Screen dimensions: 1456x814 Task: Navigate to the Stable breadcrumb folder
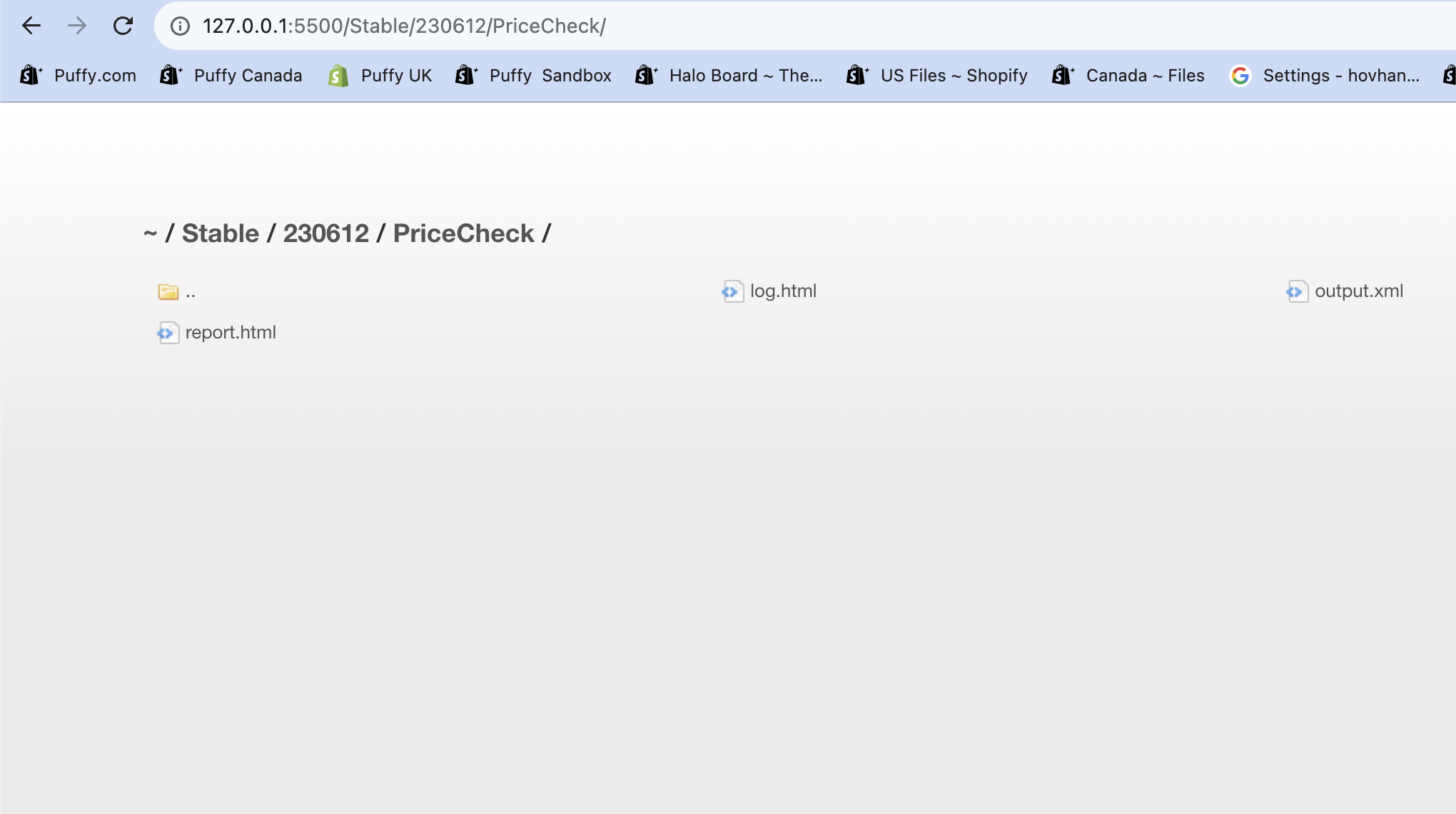pos(220,233)
